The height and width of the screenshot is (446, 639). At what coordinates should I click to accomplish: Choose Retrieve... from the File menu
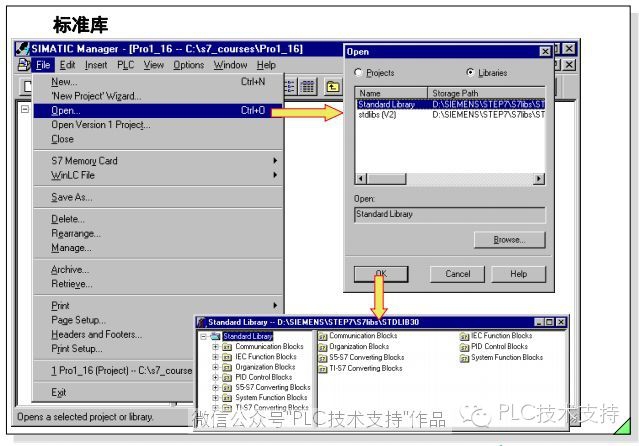coord(158,284)
